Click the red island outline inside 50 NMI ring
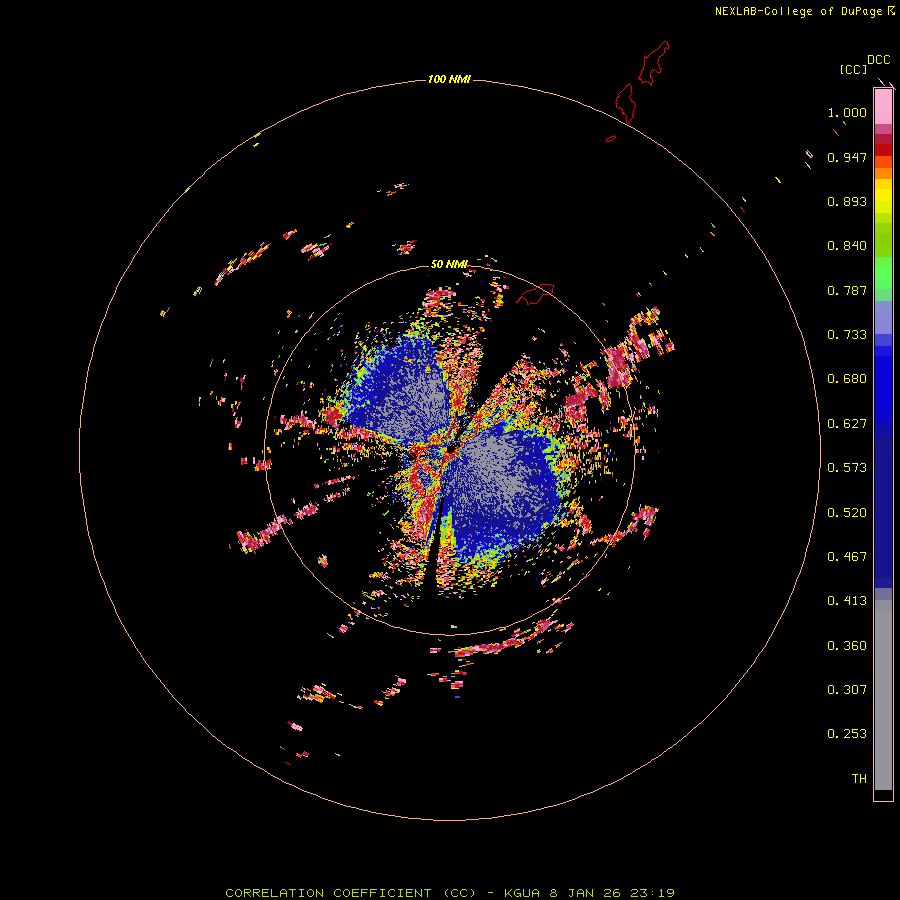This screenshot has height=900, width=900. pos(536,294)
